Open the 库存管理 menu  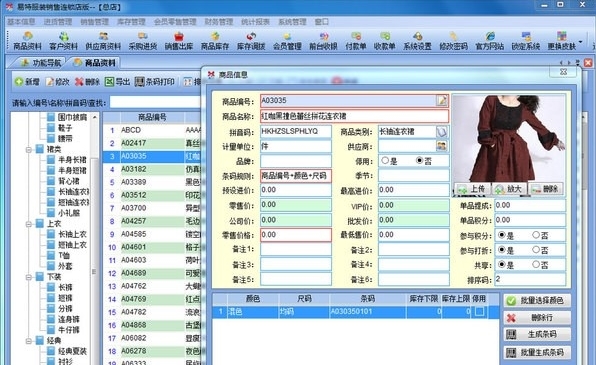coord(131,22)
